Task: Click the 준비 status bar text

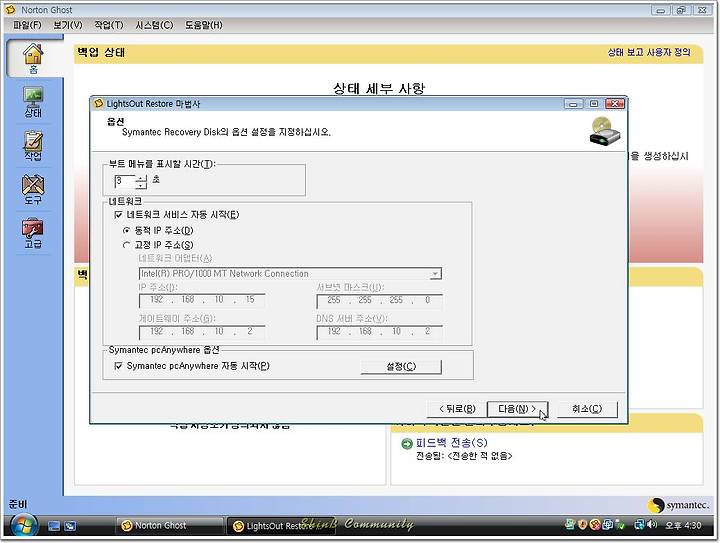Action: tap(17, 504)
